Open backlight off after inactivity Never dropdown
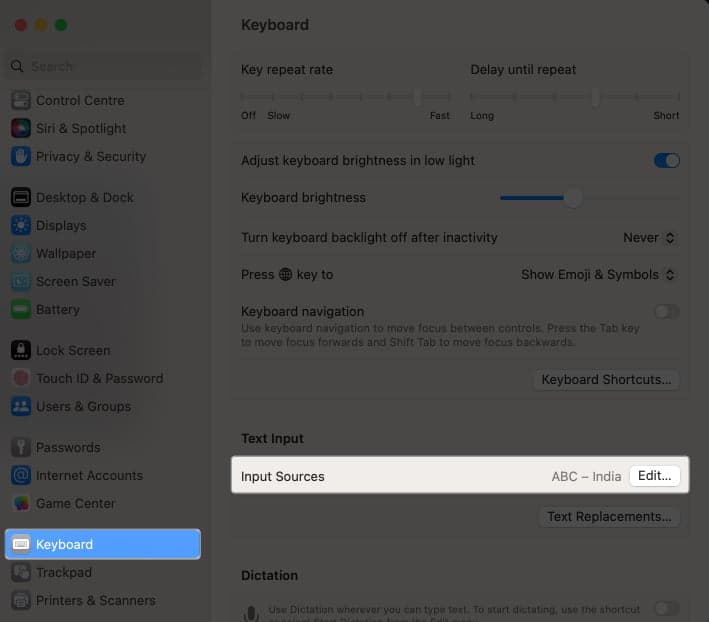 pos(649,238)
